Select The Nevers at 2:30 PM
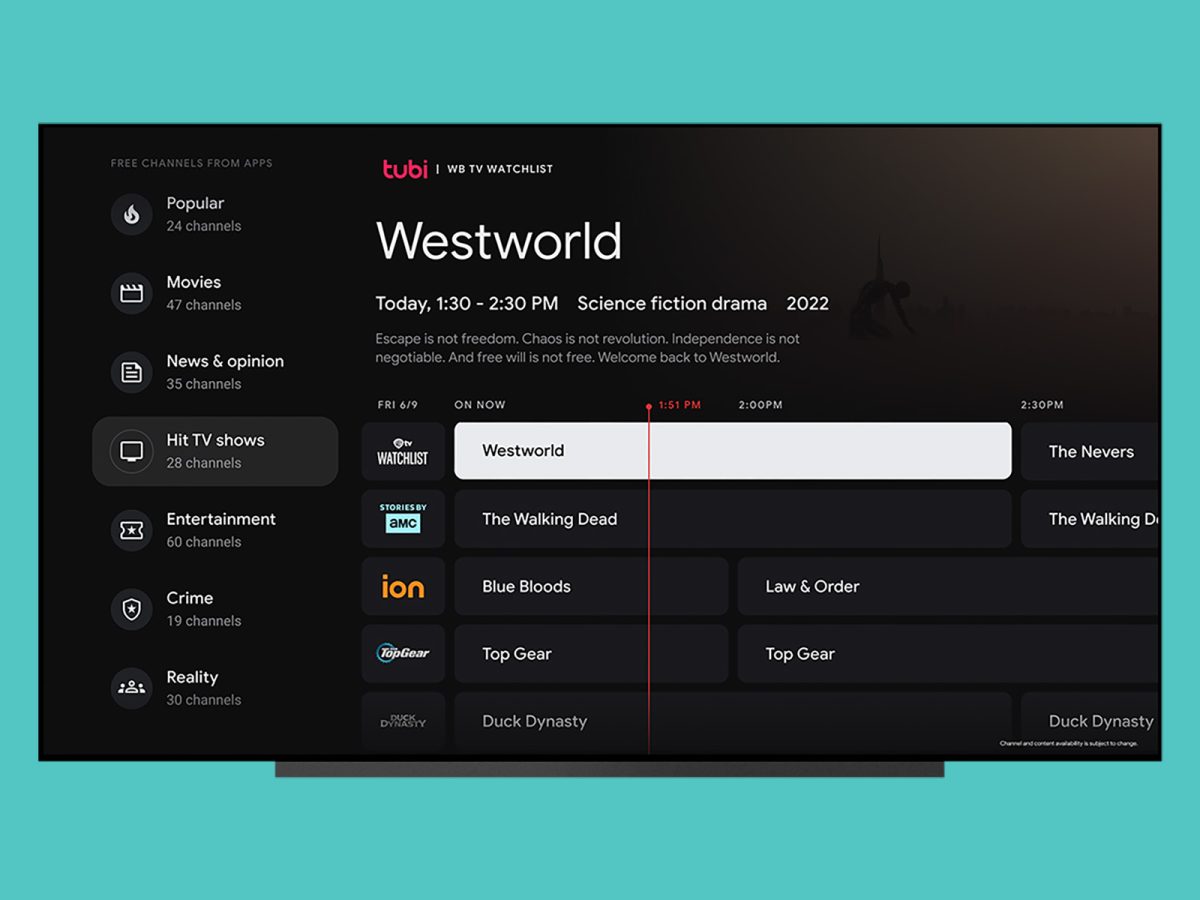The image size is (1200, 900). click(1089, 452)
